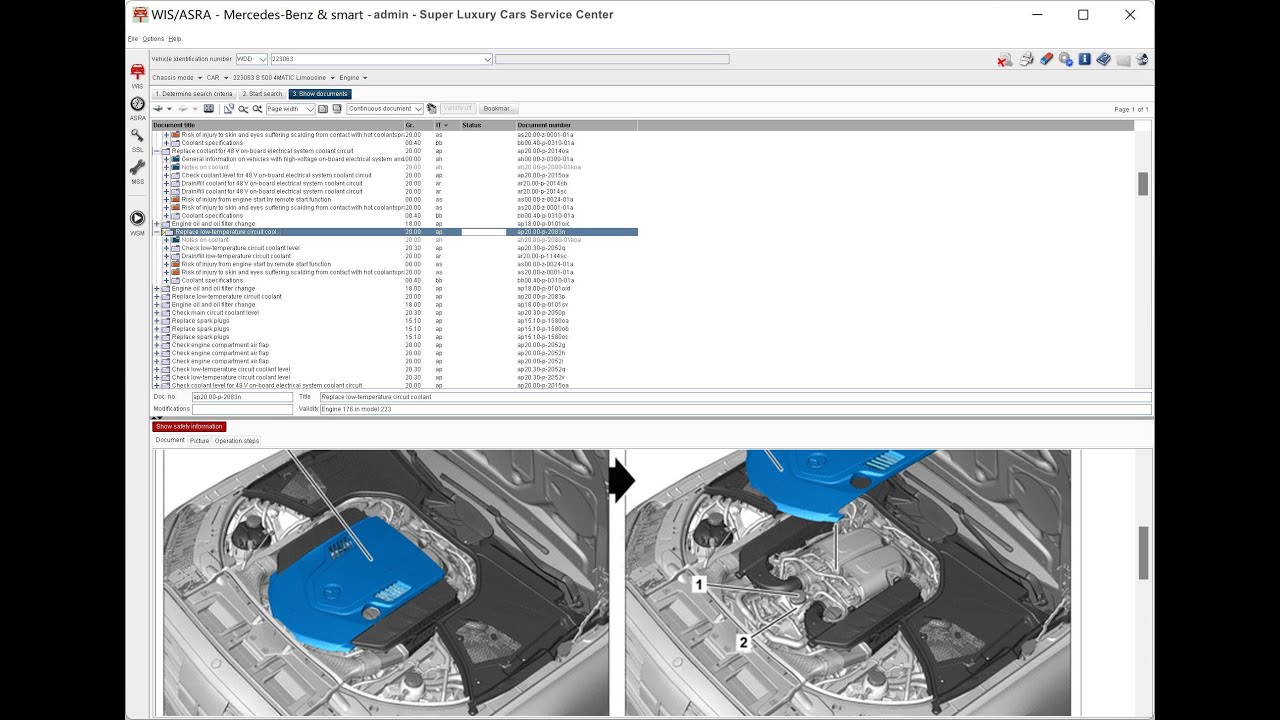The image size is (1280, 720).
Task: Click the delete document red-X icon
Action: (1004, 60)
